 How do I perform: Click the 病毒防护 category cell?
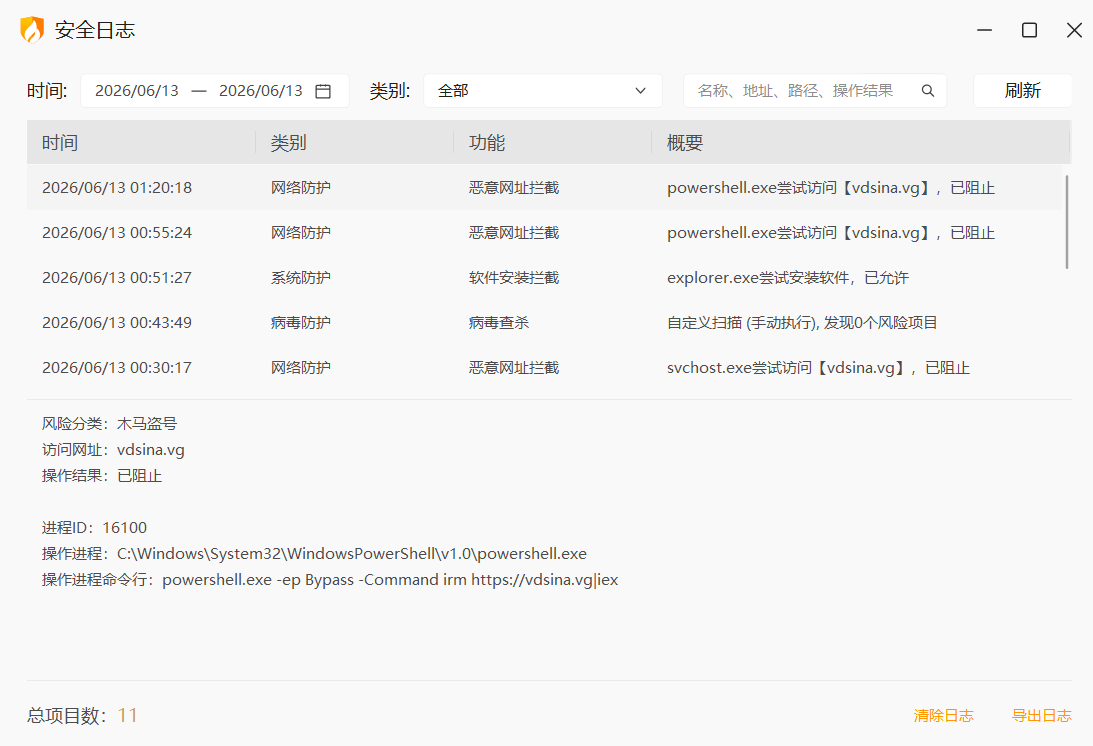pyautogui.click(x=300, y=323)
